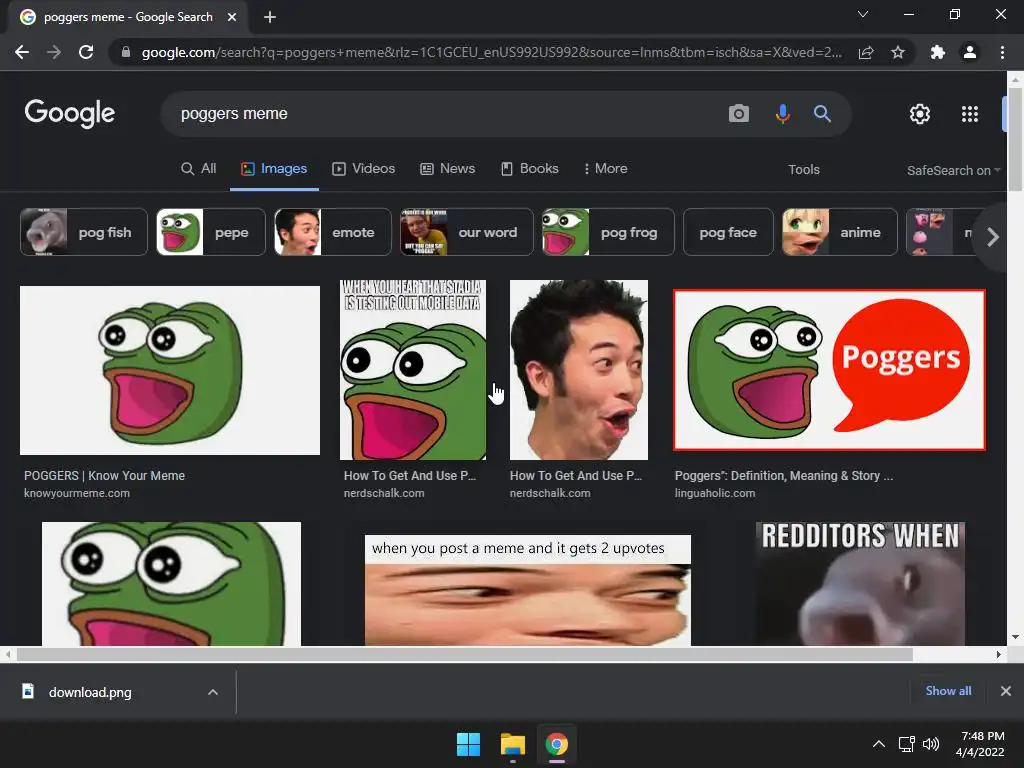Click the search by image camera icon
Viewport: 1024px width, 768px height.
pos(739,114)
